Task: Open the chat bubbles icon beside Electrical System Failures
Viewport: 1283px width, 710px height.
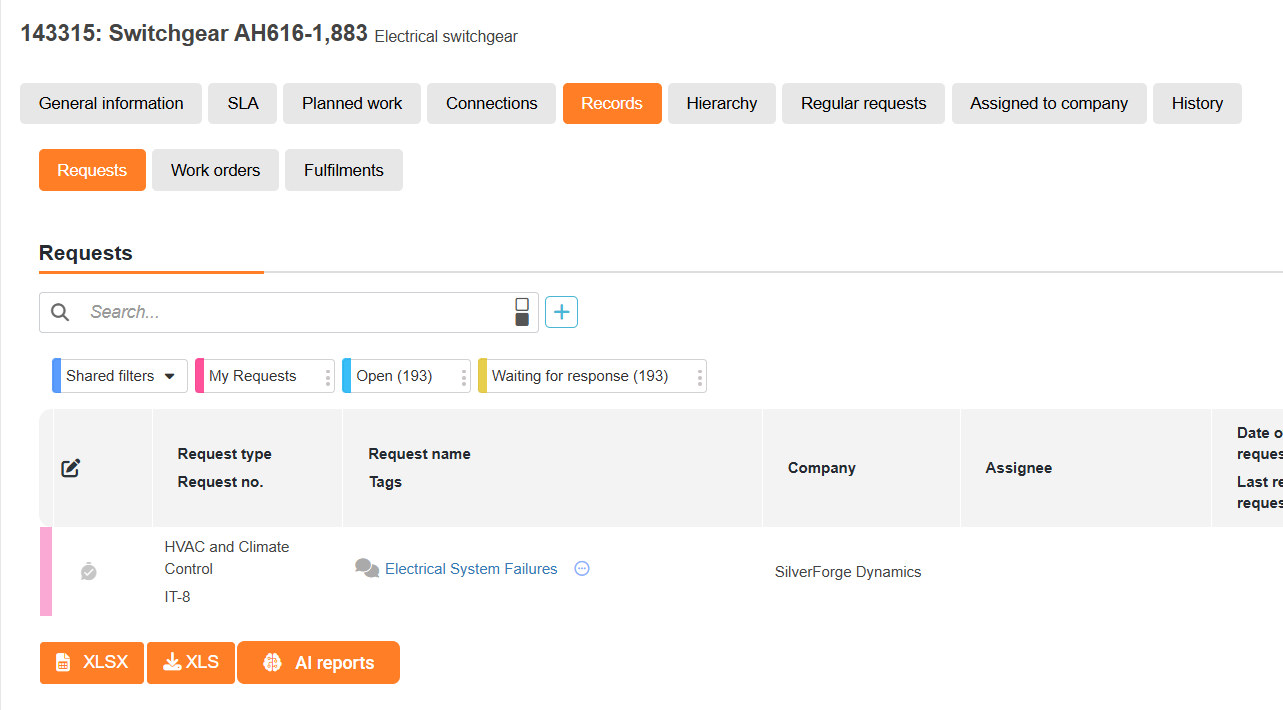Action: click(x=367, y=568)
